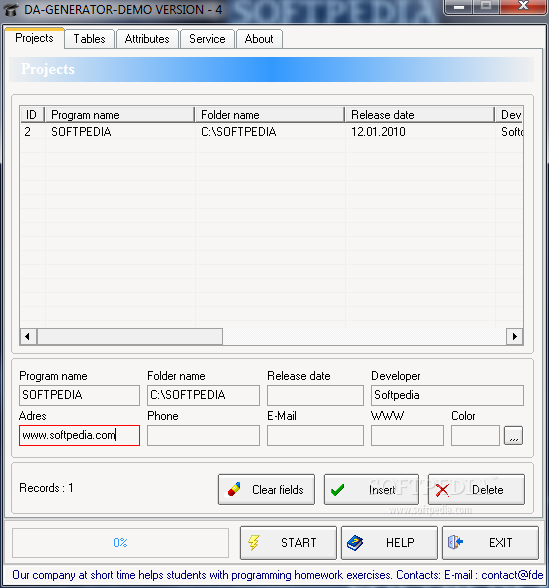Click the Developer input field
549x588 pixels.
click(x=447, y=395)
